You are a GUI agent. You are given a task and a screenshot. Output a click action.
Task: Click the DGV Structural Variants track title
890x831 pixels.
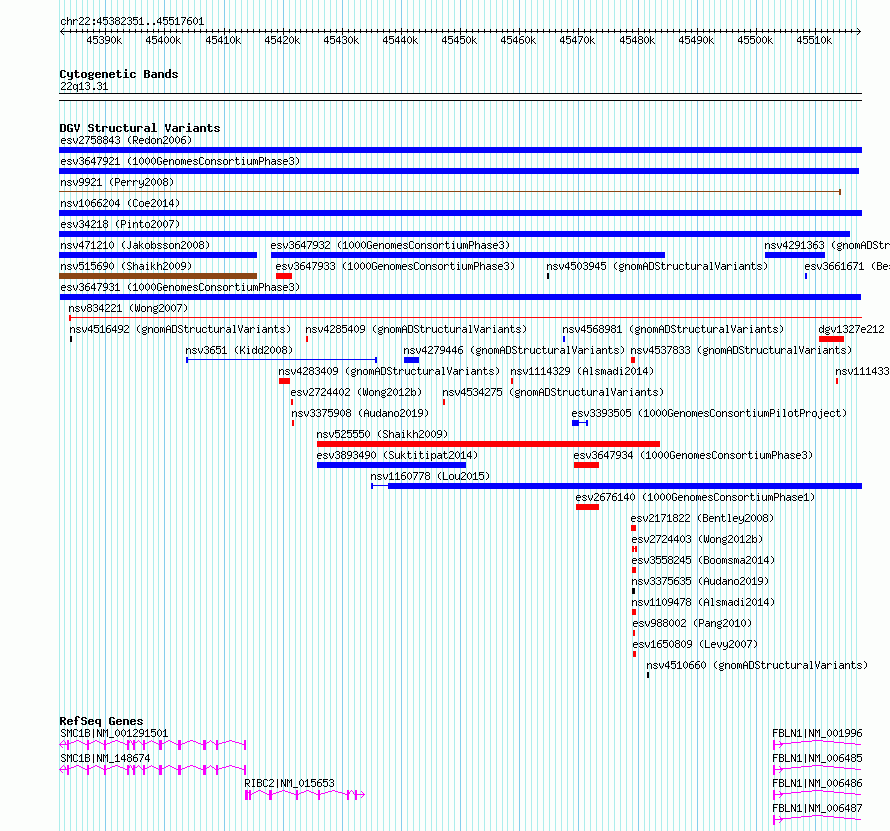pos(140,128)
